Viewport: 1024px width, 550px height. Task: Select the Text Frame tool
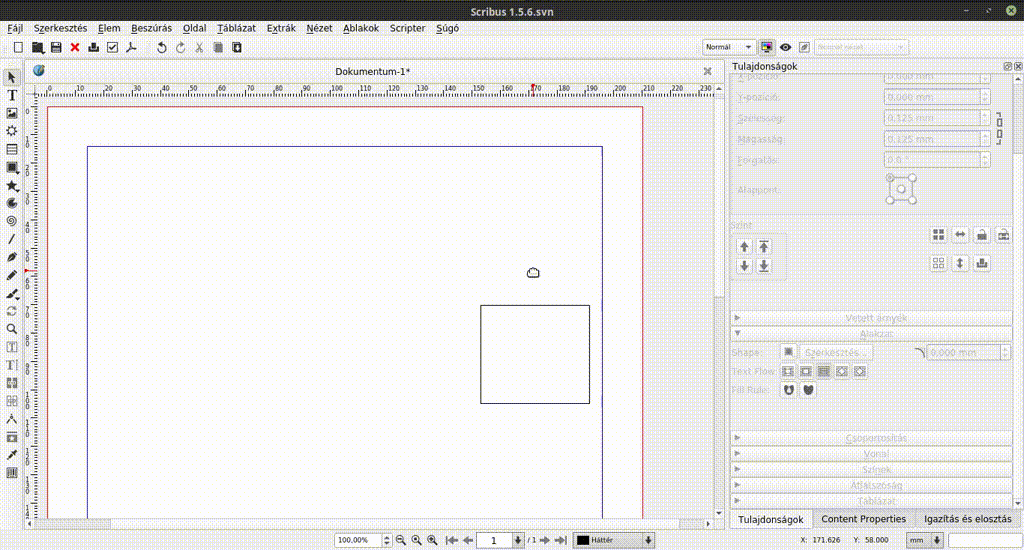point(12,95)
